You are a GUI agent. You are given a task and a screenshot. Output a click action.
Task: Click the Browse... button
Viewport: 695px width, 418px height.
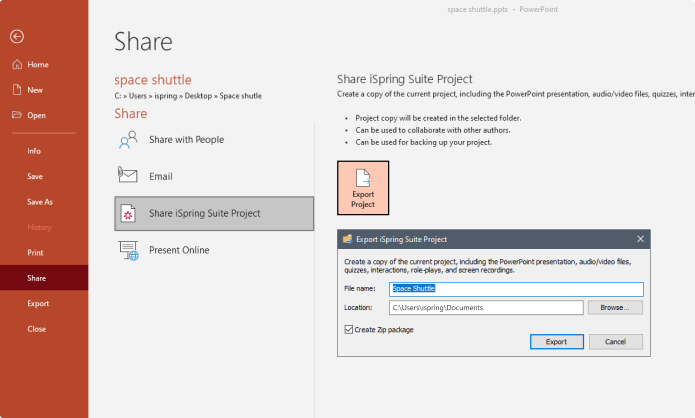[615, 308]
